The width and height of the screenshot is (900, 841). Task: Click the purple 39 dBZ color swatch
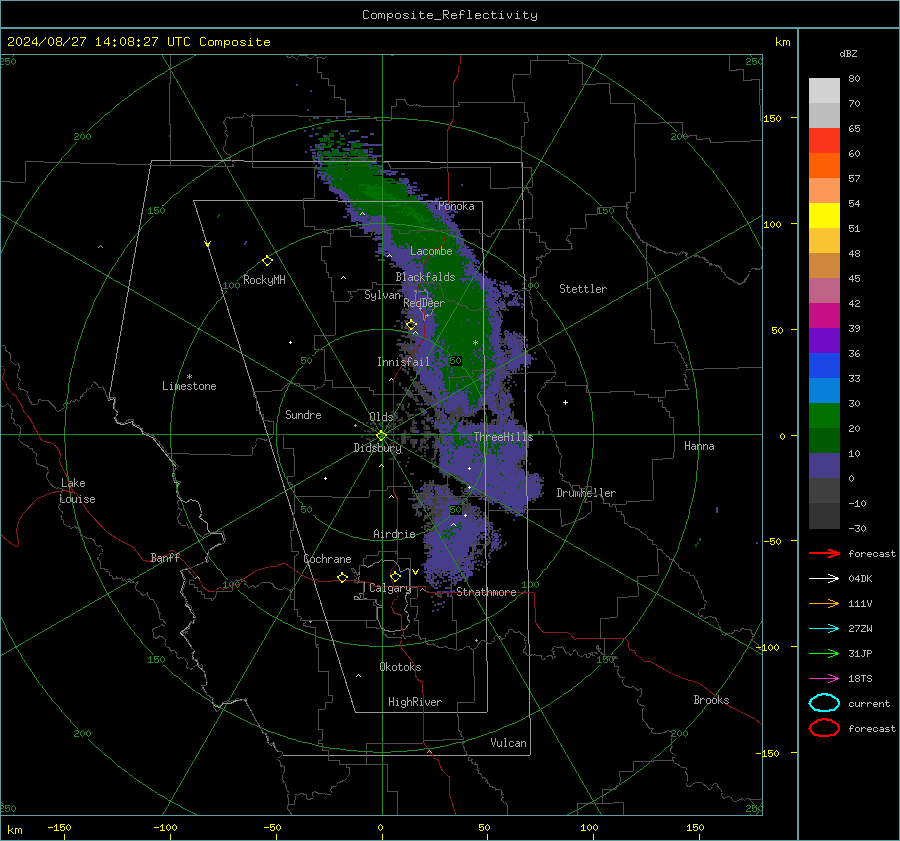point(824,340)
